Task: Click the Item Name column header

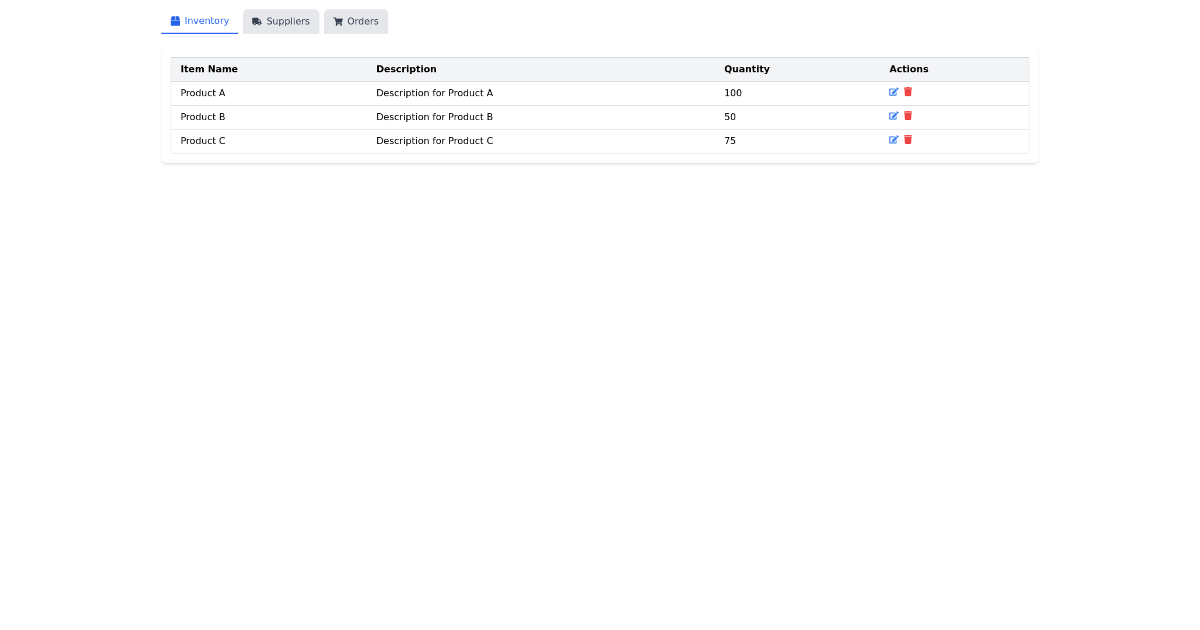Action: click(209, 69)
